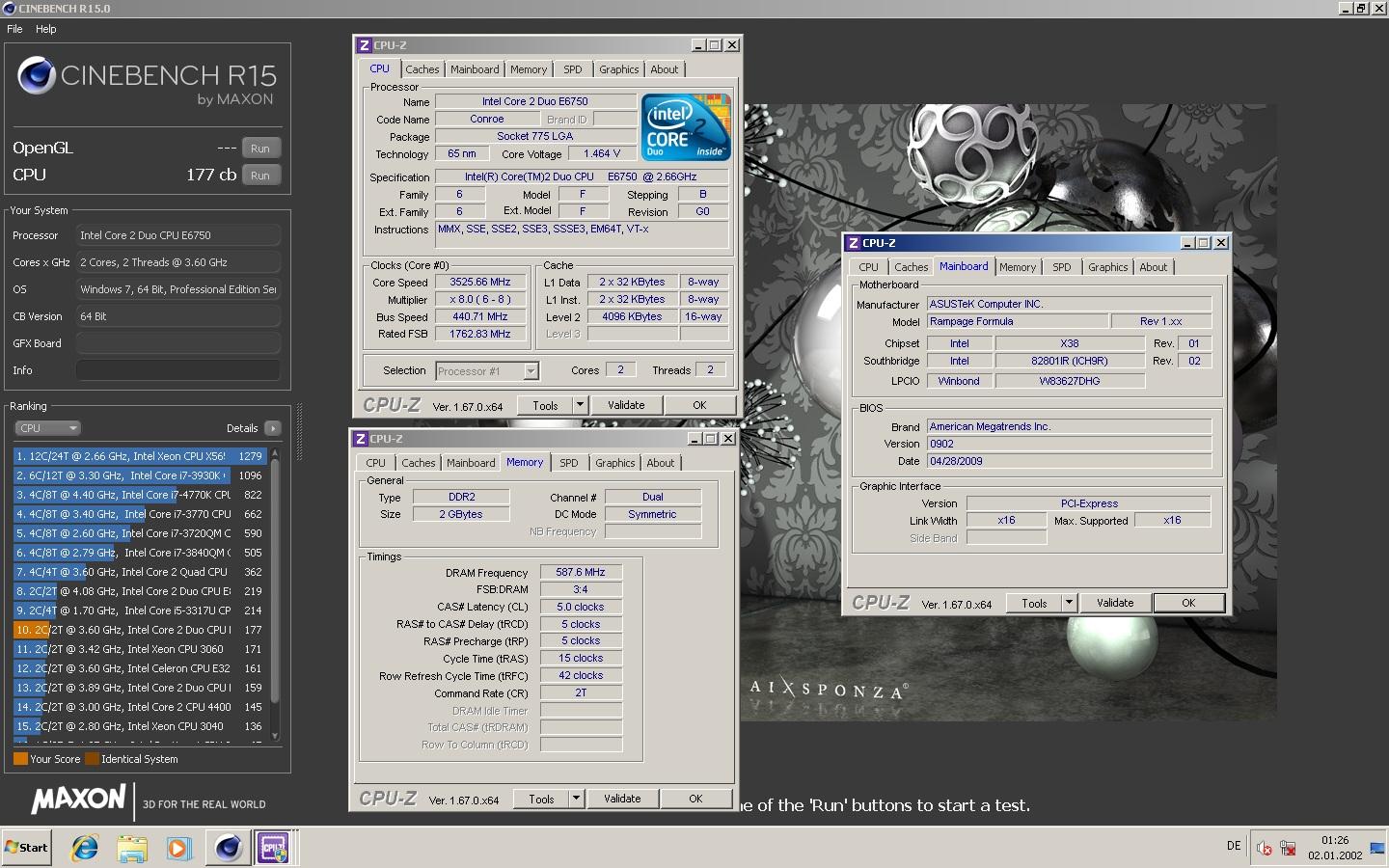Click Validate in Memory CPU-Z window
This screenshot has width=1389, height=868.
[622, 800]
